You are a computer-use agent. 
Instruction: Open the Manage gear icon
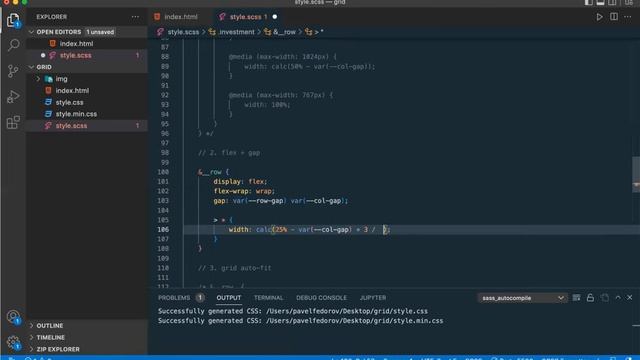click(13, 342)
